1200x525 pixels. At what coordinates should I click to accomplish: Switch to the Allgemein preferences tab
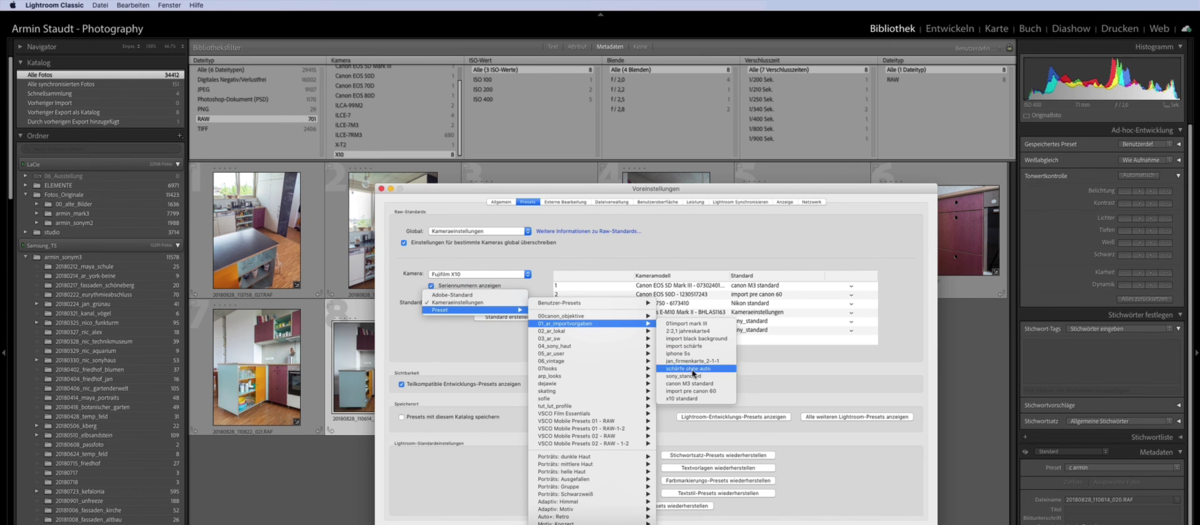pos(501,202)
